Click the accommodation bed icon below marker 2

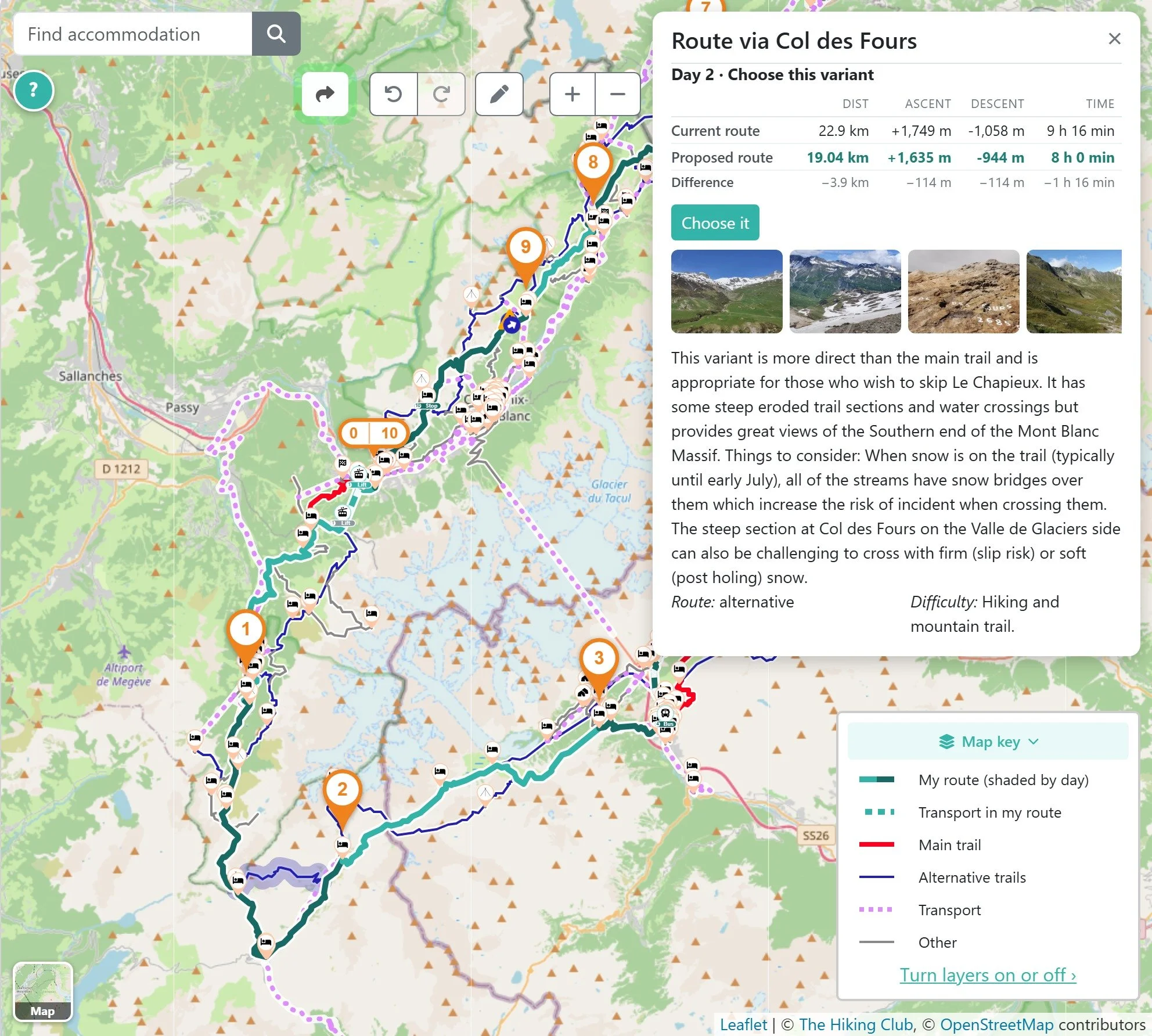[x=343, y=846]
